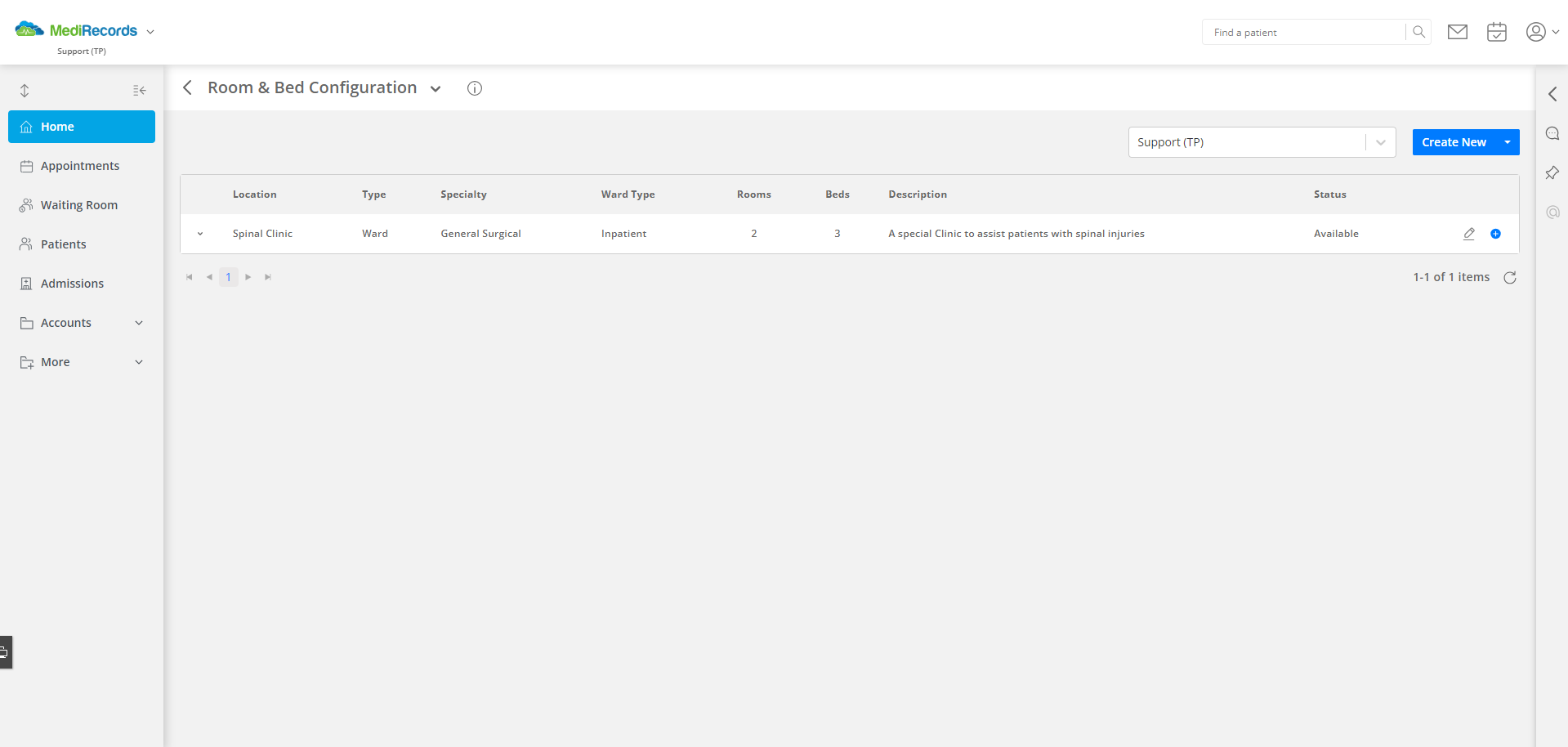Go to Home in the sidebar
Screen dimensions: 1568x747
point(82,127)
